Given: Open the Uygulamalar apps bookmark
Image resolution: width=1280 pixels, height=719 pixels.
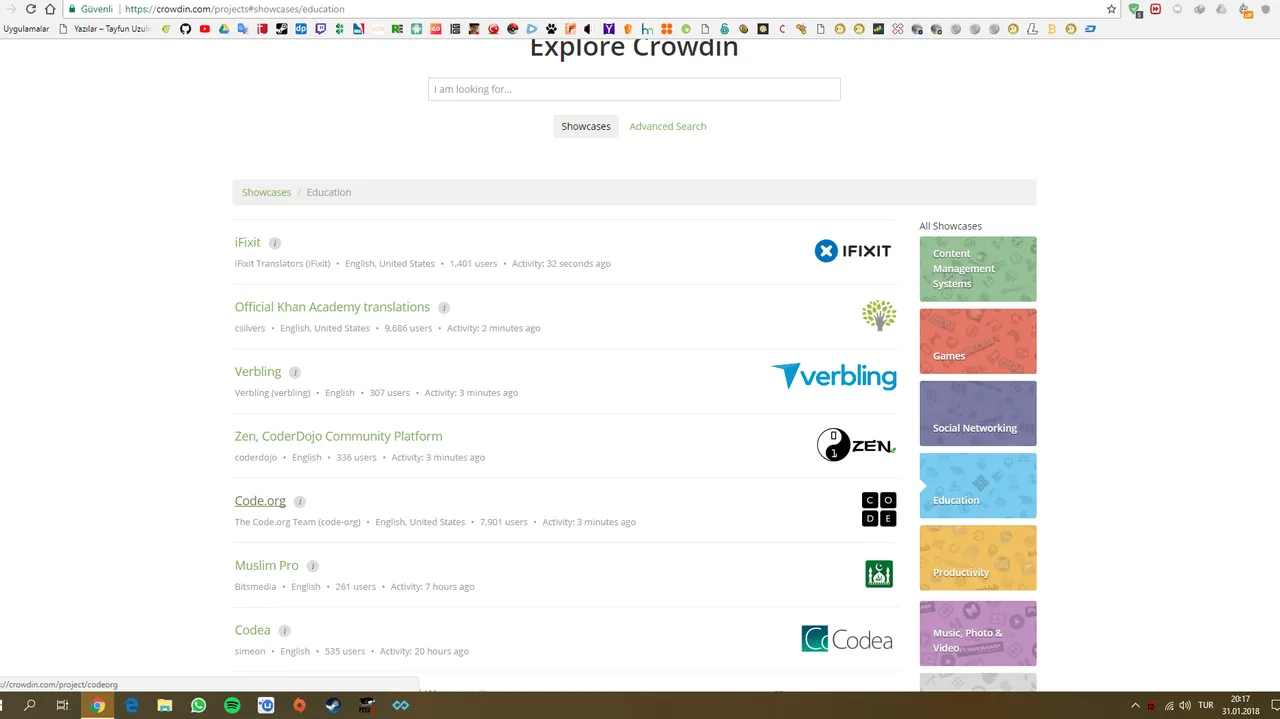Looking at the screenshot, I should (26, 29).
